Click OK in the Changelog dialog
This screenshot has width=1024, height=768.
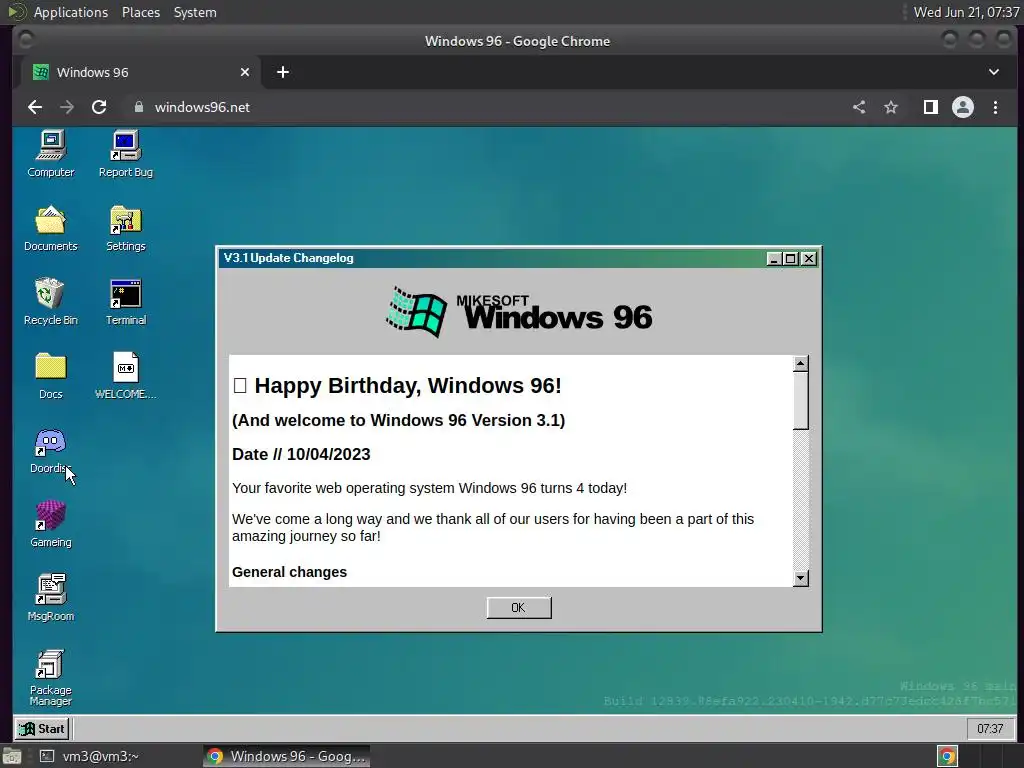coord(519,607)
